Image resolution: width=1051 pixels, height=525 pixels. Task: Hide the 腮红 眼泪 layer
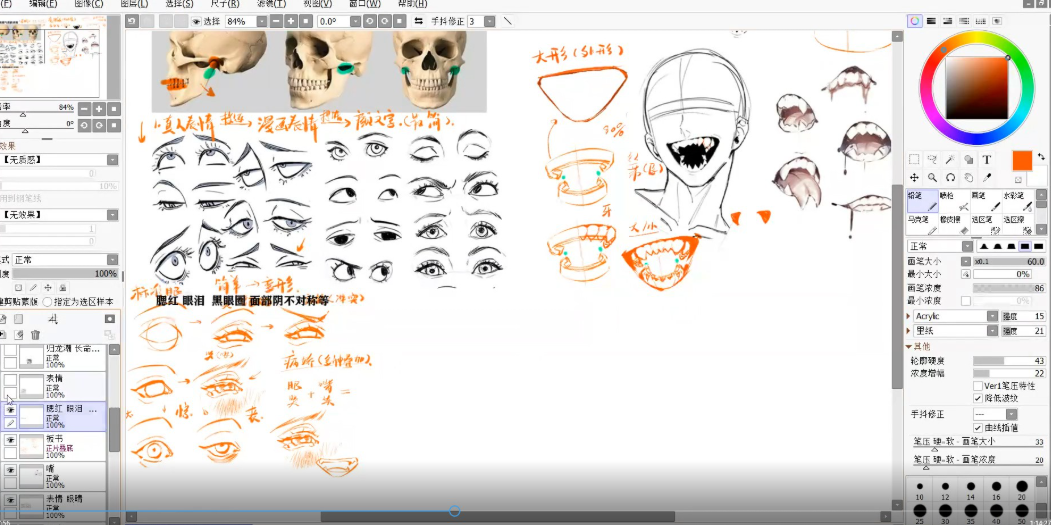[10, 409]
